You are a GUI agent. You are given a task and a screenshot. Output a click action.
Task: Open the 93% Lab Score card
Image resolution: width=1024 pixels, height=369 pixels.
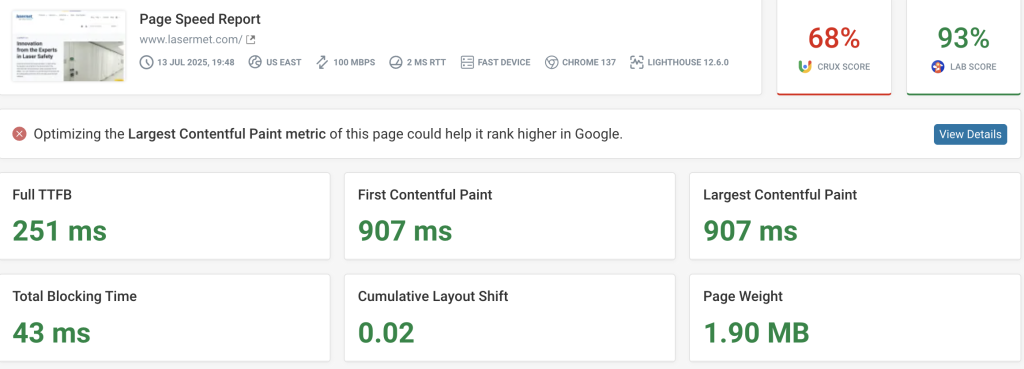[963, 47]
